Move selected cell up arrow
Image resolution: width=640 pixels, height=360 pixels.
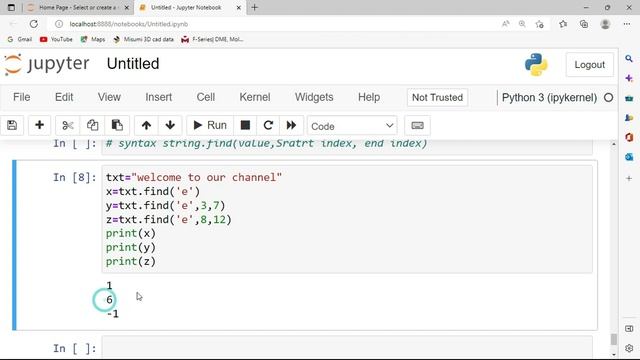pyautogui.click(x=146, y=125)
